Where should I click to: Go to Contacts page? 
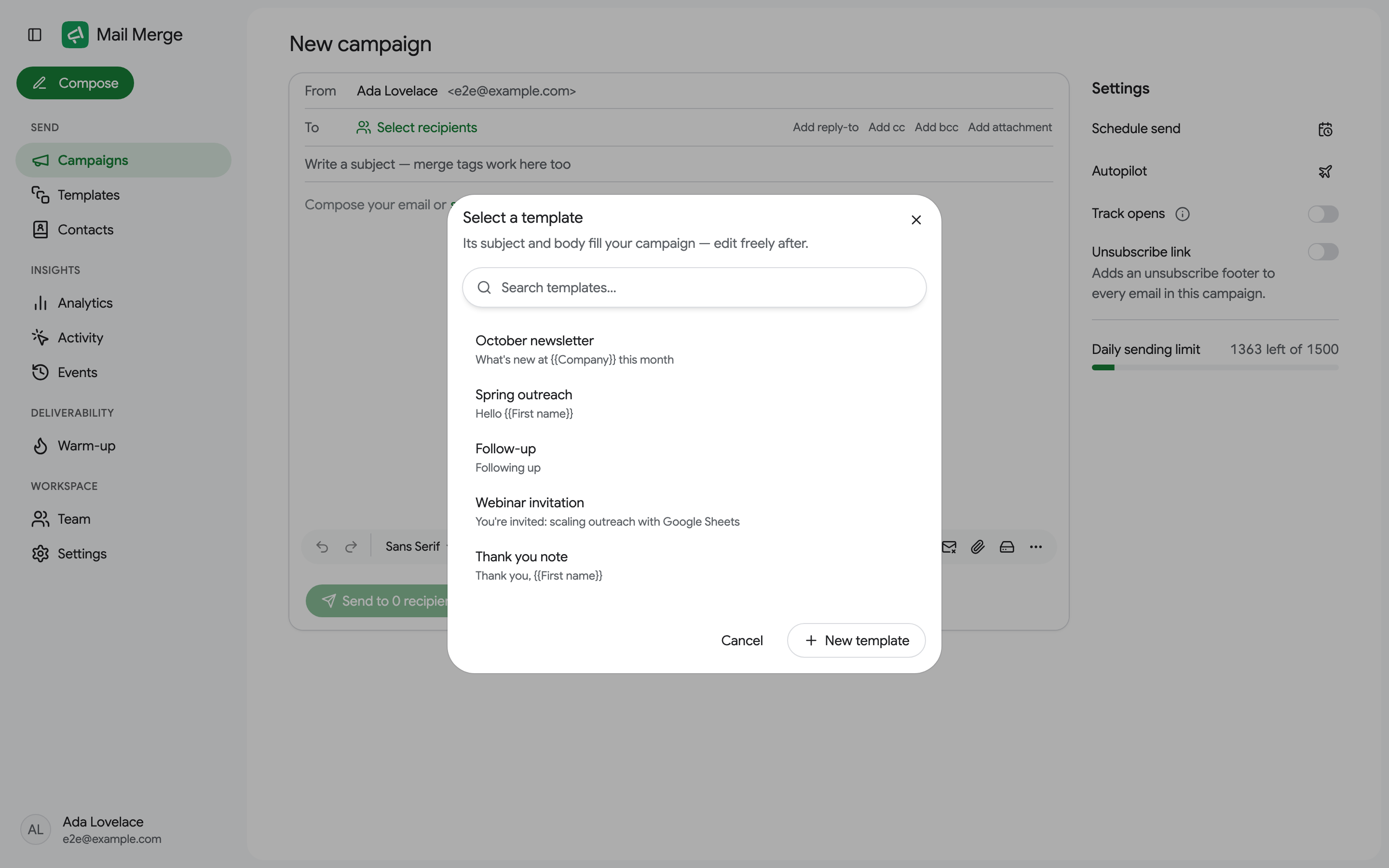click(x=123, y=230)
